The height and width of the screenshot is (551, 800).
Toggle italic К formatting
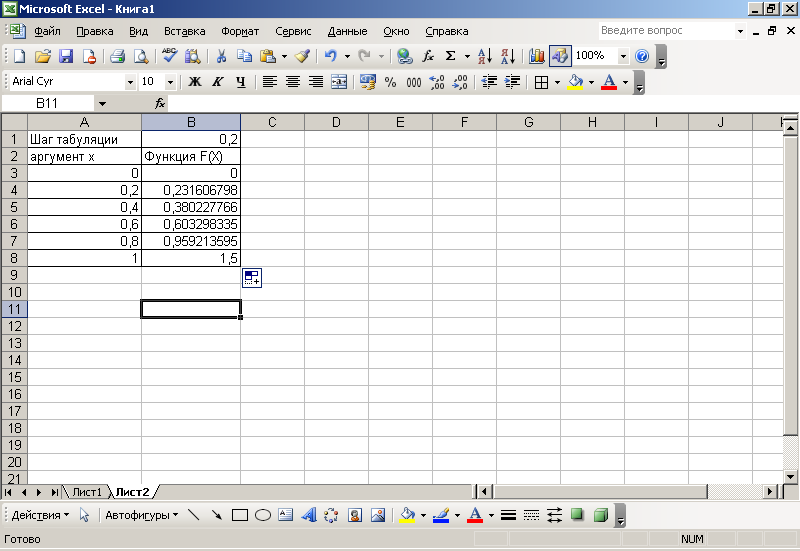[217, 82]
